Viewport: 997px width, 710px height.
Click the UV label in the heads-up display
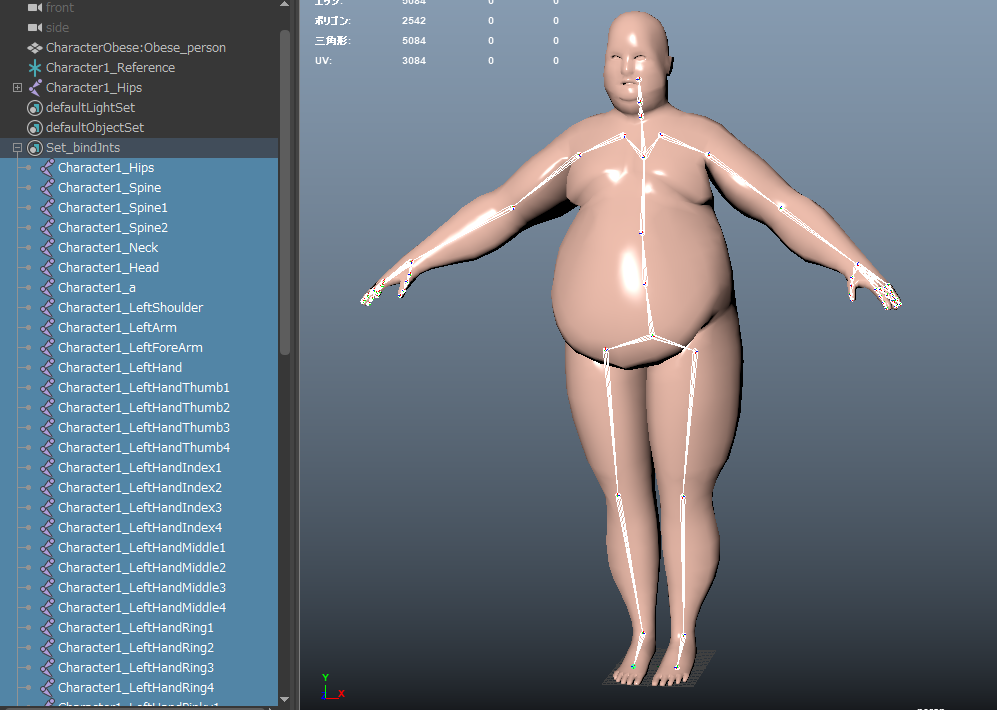323,61
